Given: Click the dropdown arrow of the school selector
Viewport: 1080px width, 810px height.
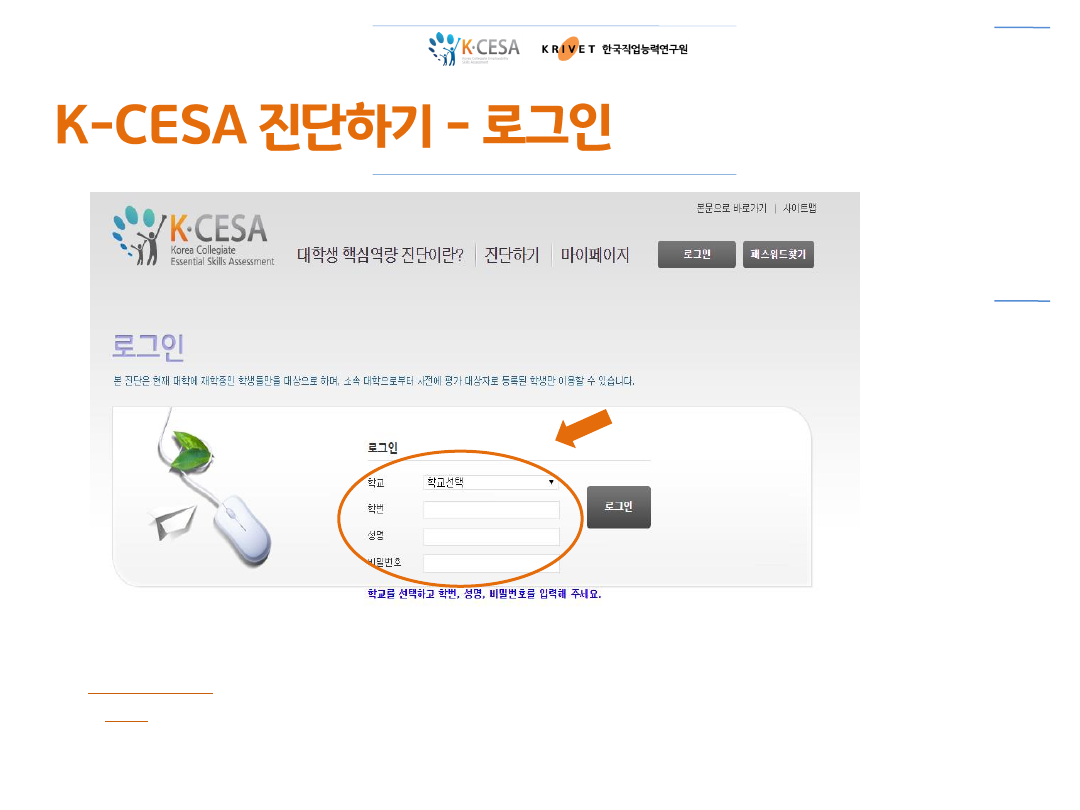Looking at the screenshot, I should pos(551,482).
